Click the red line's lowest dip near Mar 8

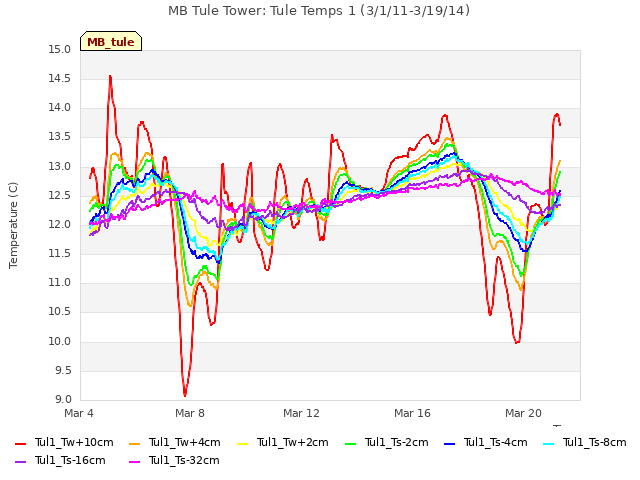(185, 395)
